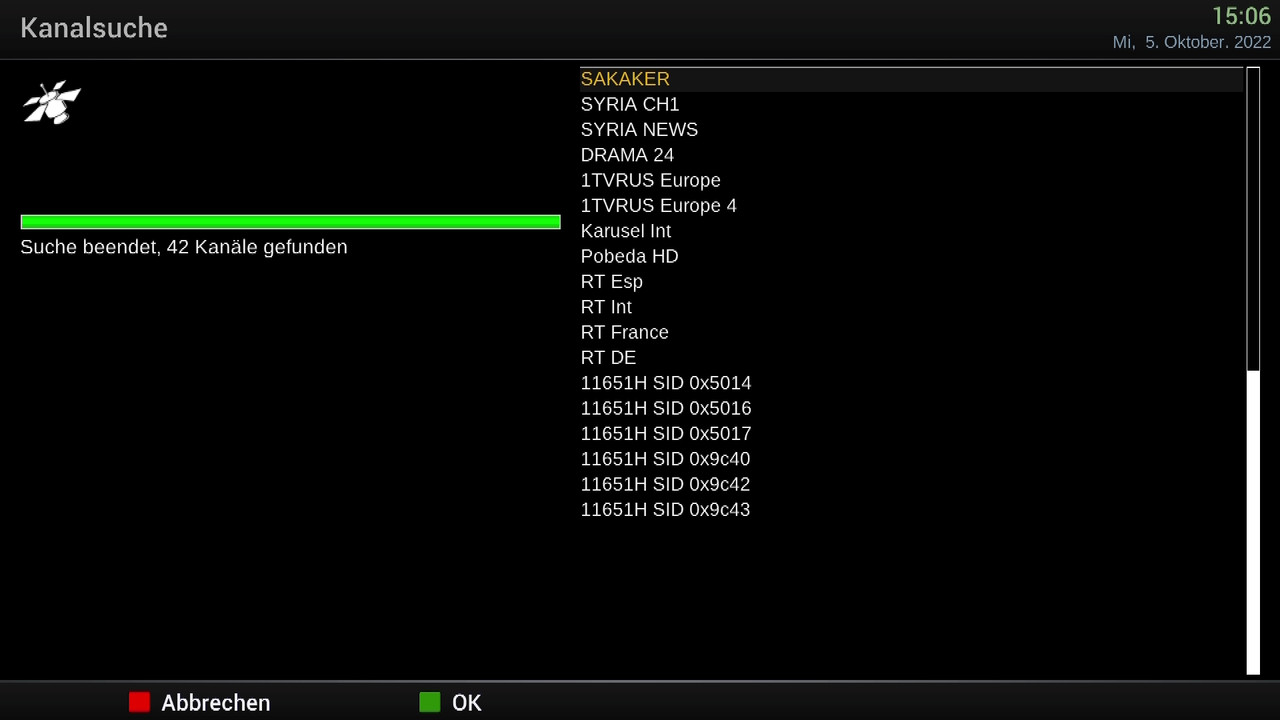Select SYRIA CH1 in the channel list
The height and width of the screenshot is (720, 1280).
(911, 104)
